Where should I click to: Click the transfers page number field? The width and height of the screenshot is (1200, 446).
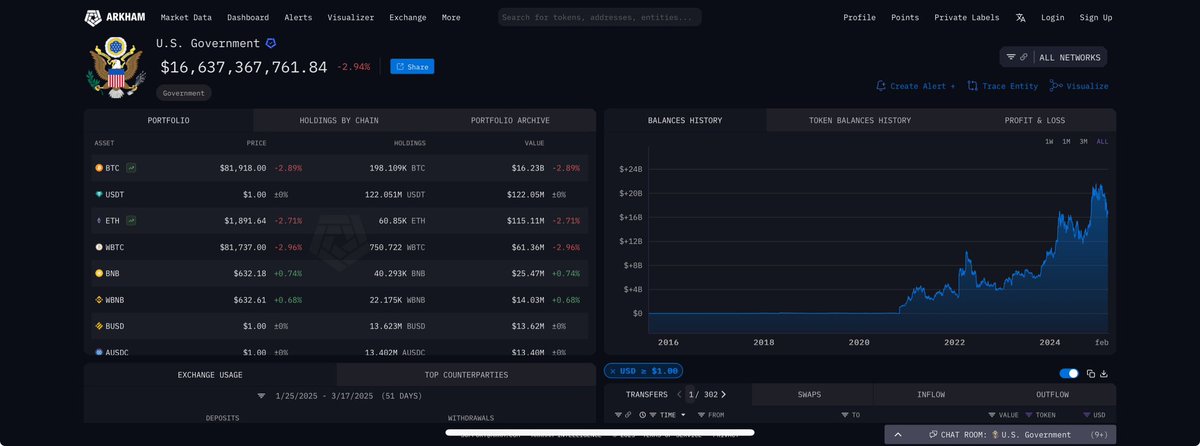[x=689, y=394]
